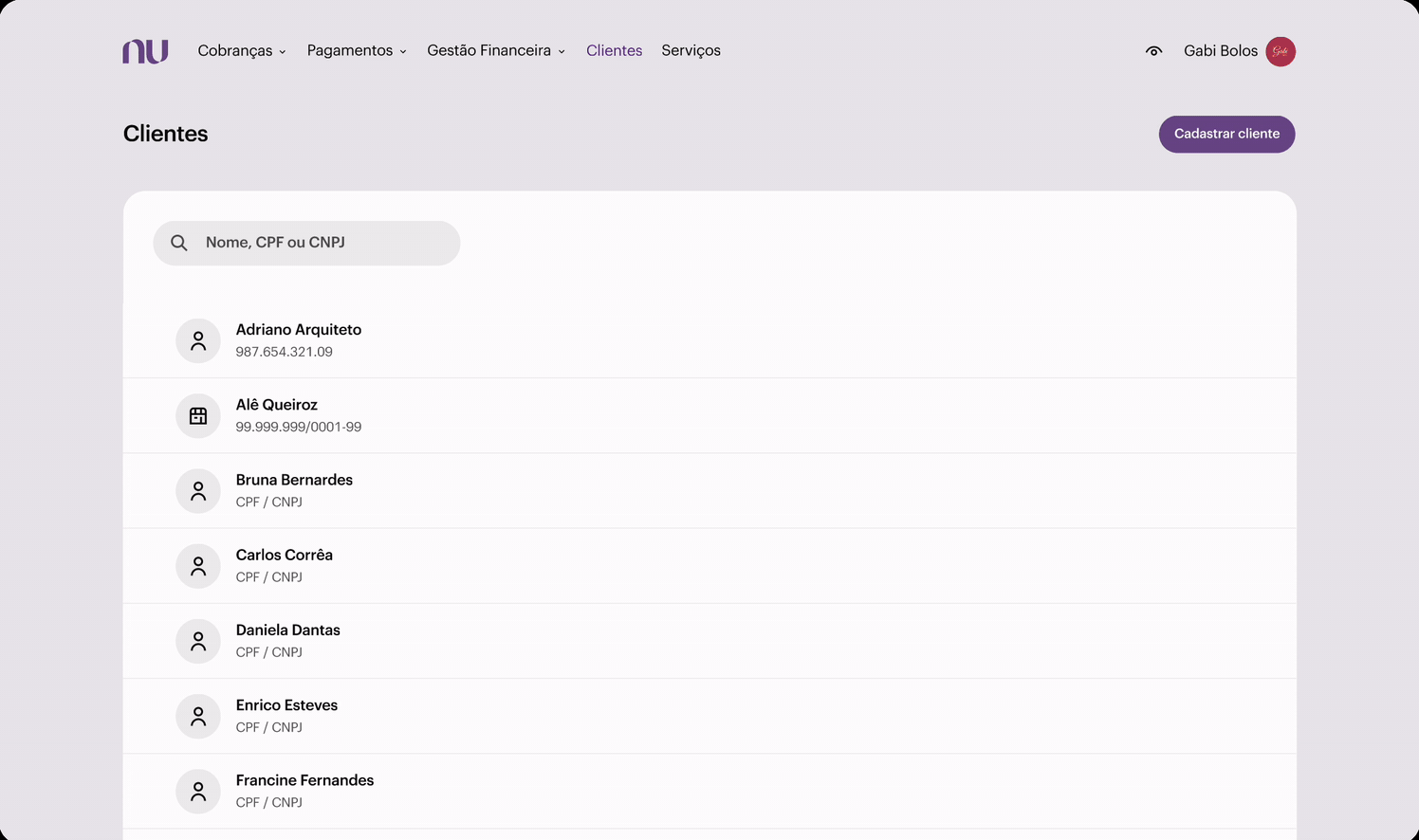Screen dimensions: 1419x840
Task: Focus the Nome, CPF ou CNPJ search field
Action: 306,243
